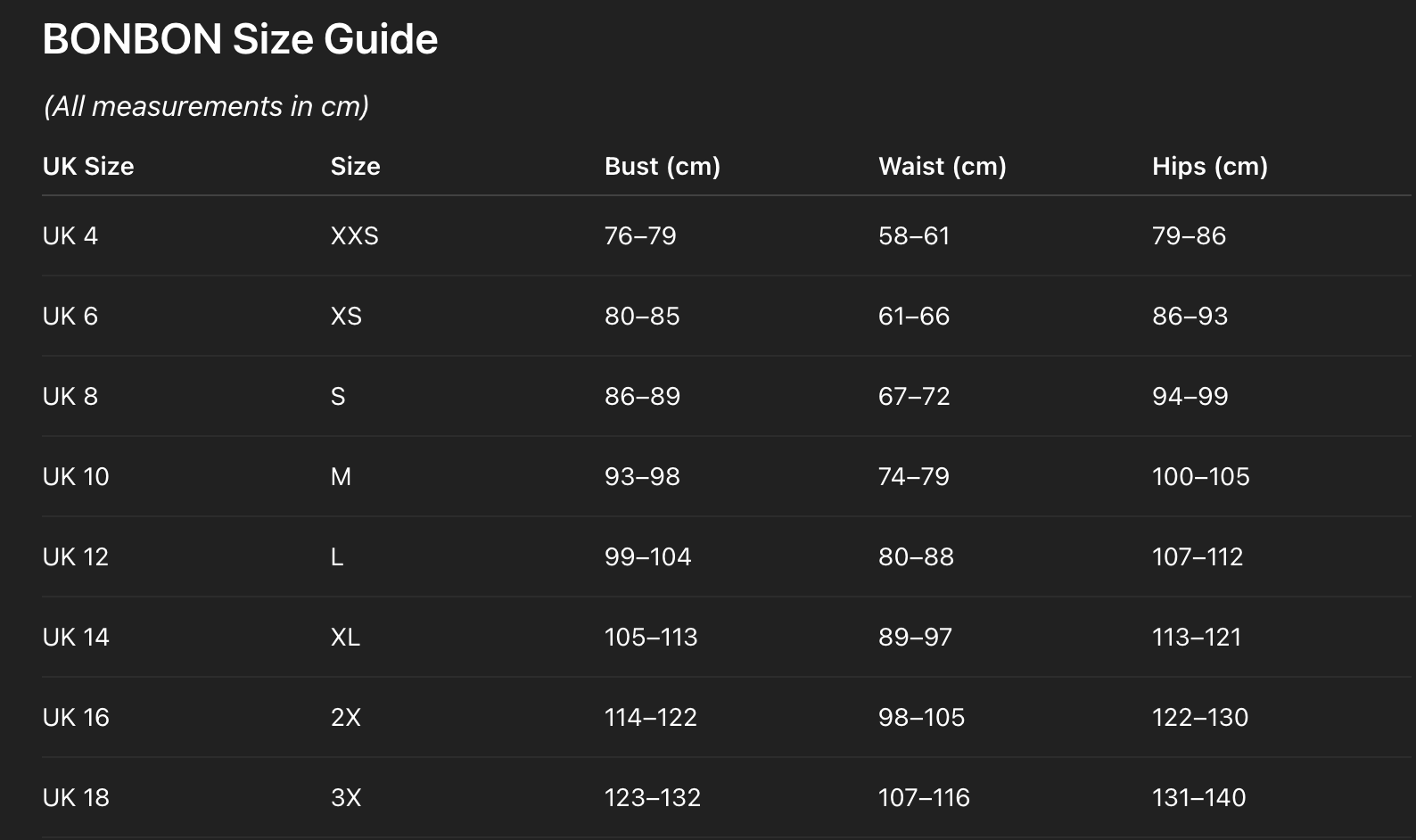
Task: Select the XL size cell
Action: 345,638
